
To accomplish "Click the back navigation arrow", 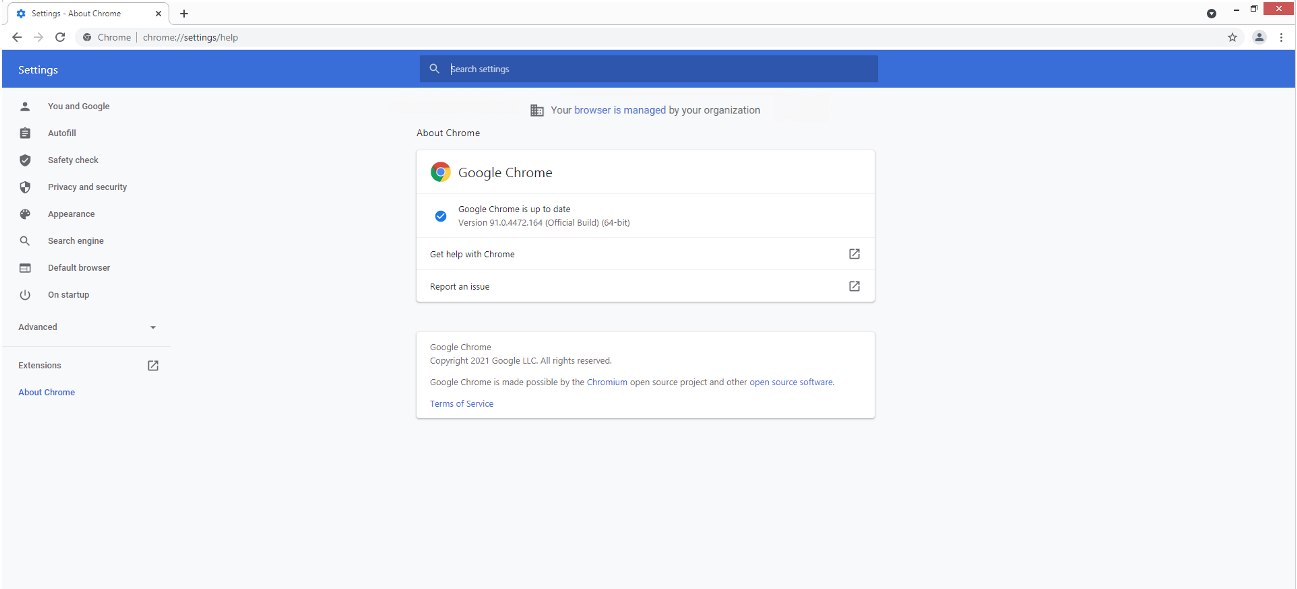I will pyautogui.click(x=16, y=37).
